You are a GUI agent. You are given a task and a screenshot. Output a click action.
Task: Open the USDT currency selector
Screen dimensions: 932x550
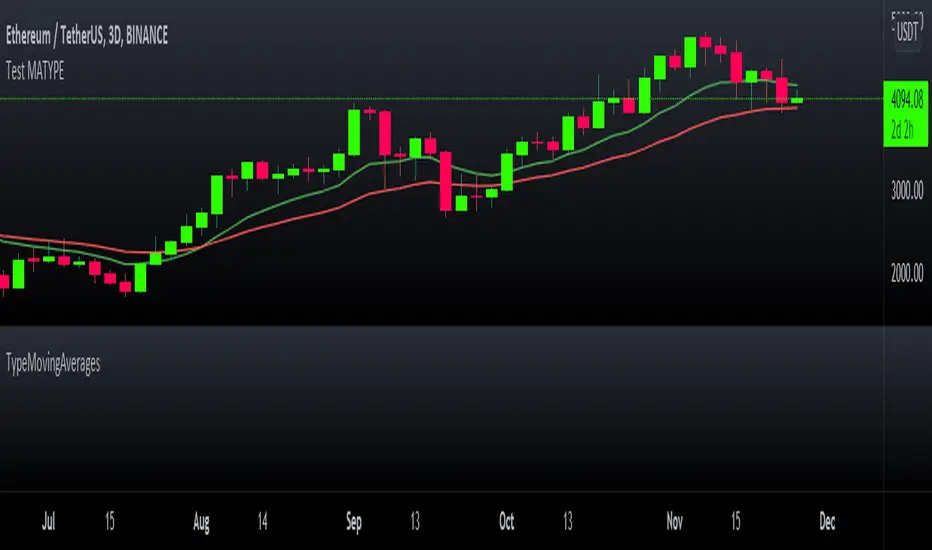click(907, 31)
